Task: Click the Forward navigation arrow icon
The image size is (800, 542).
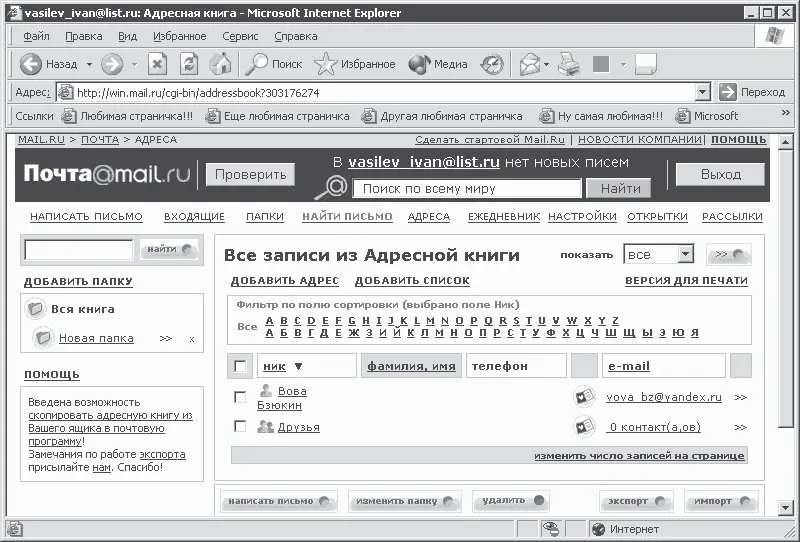Action: click(x=112, y=64)
